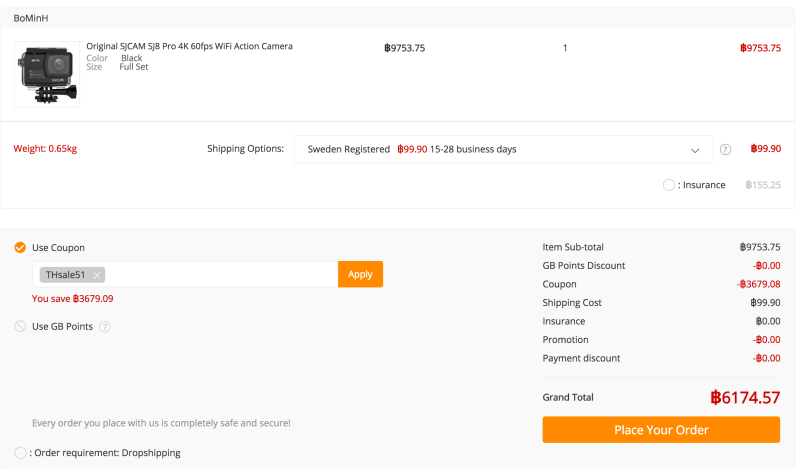Click the Promotion label in summary
Screen dimensions: 800x469
tap(565, 340)
